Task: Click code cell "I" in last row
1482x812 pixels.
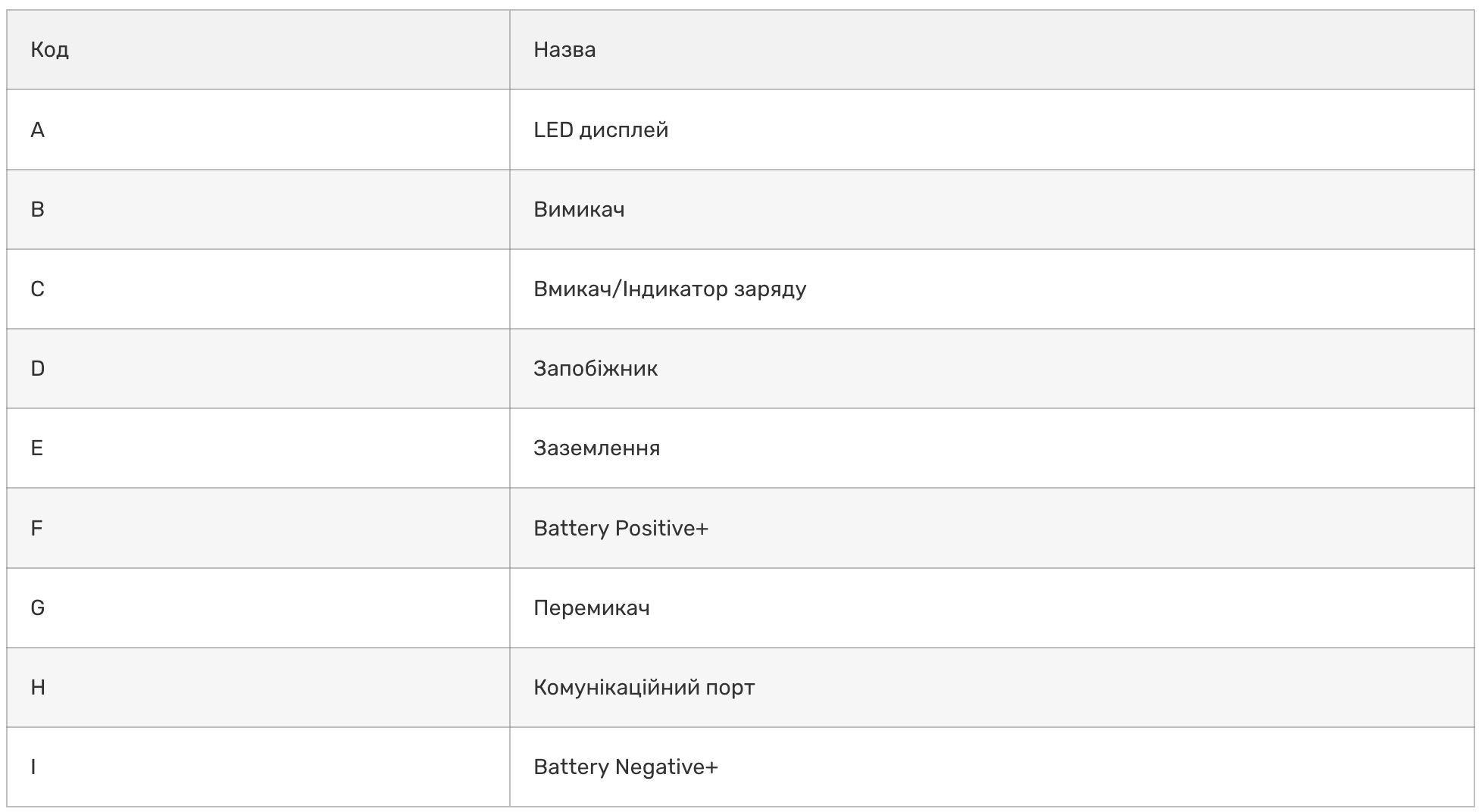Action: (x=33, y=767)
